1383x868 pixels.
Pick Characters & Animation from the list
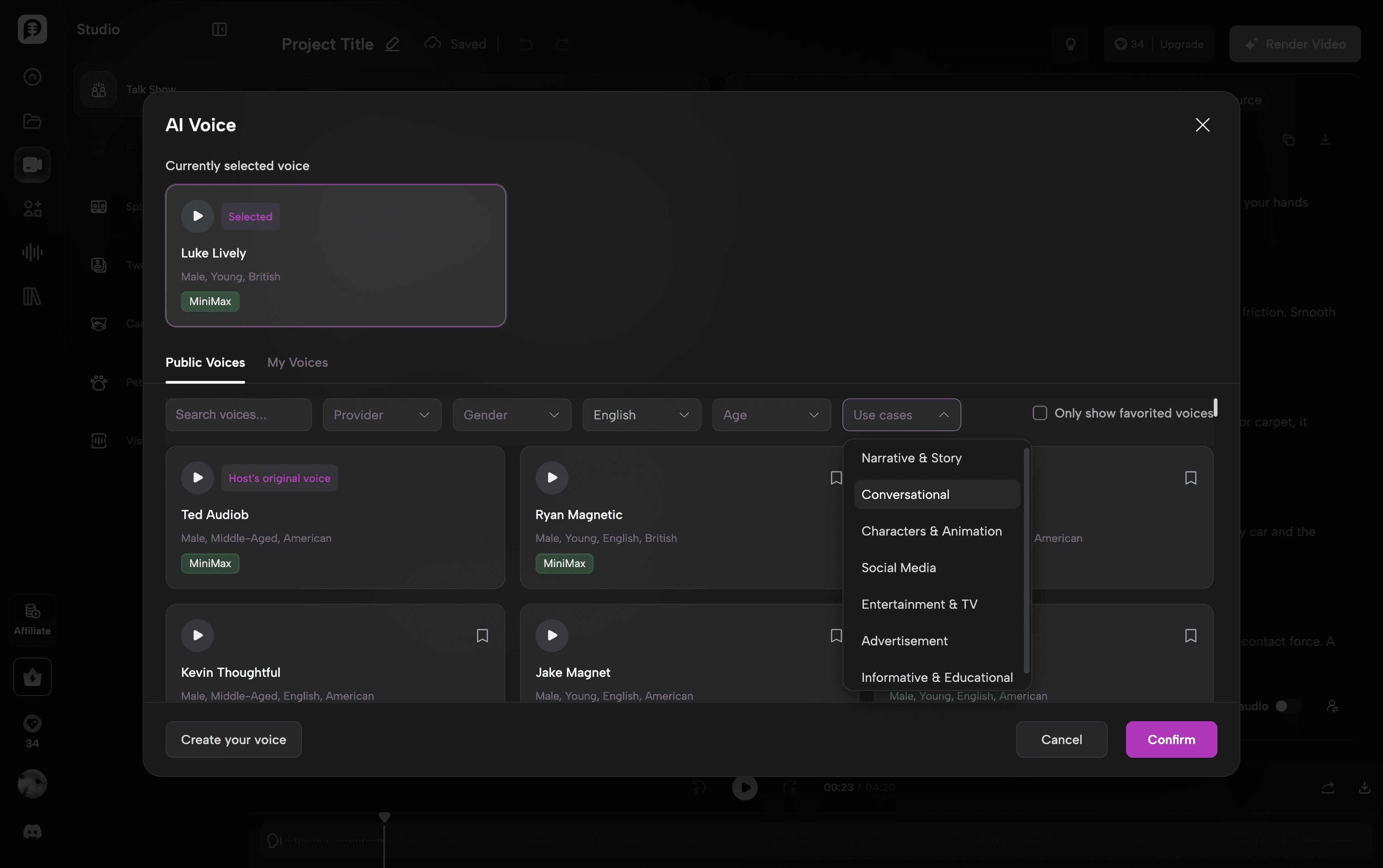pyautogui.click(x=936, y=531)
